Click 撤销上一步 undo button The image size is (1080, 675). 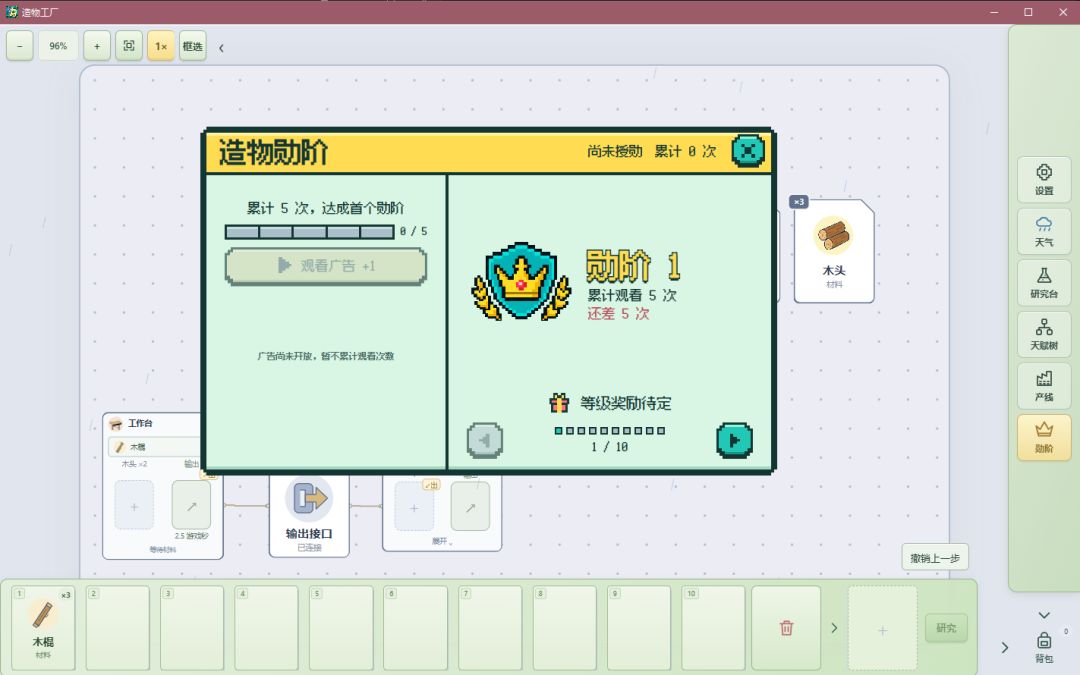tap(935, 558)
